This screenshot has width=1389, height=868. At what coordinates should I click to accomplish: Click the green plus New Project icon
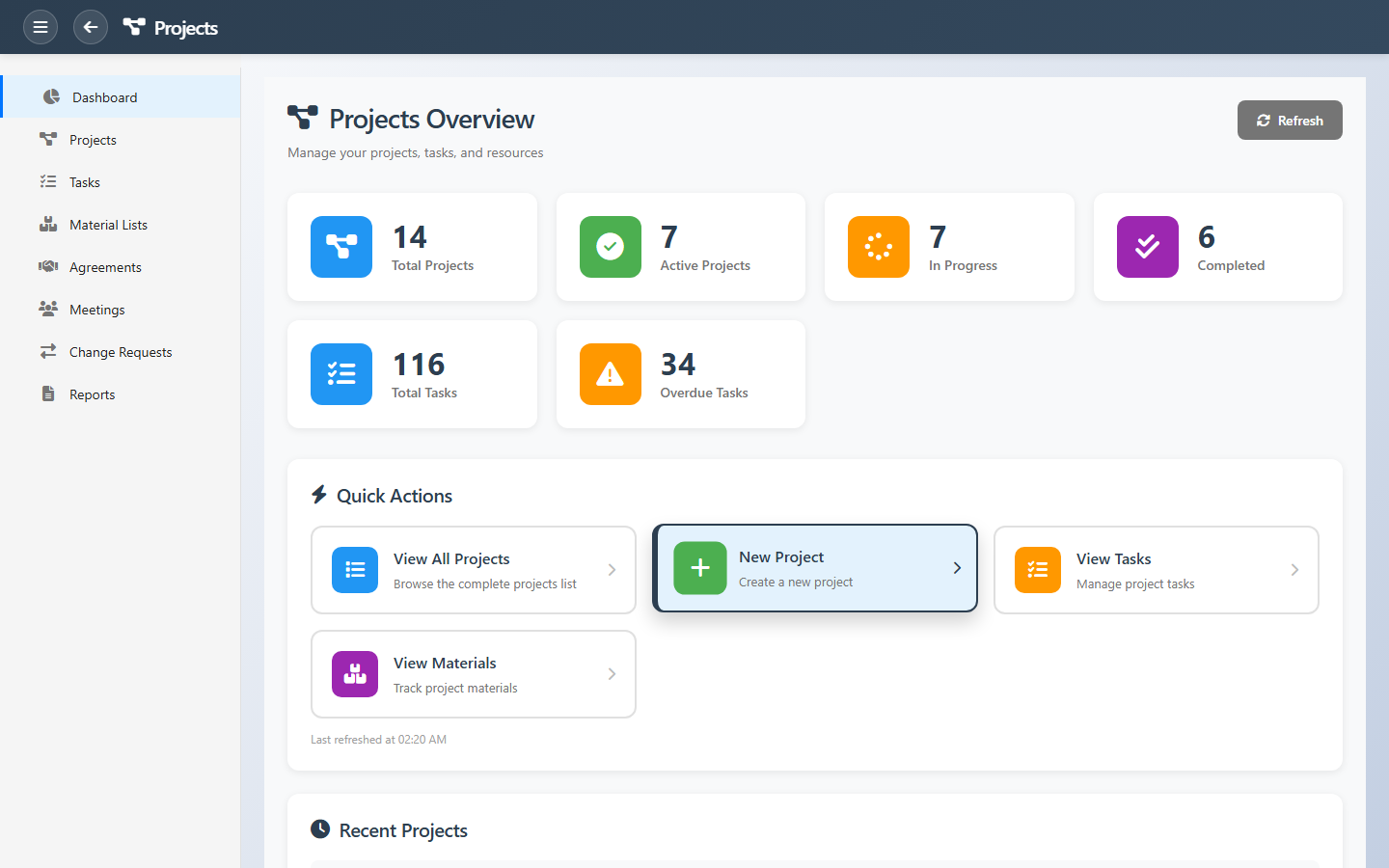[700, 568]
